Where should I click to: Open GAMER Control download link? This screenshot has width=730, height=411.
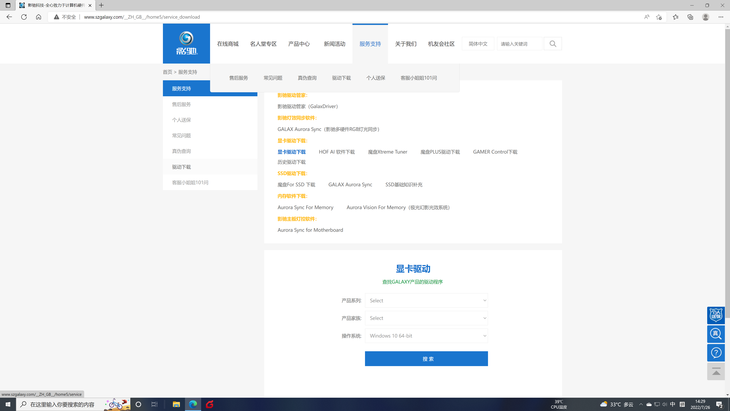495,152
